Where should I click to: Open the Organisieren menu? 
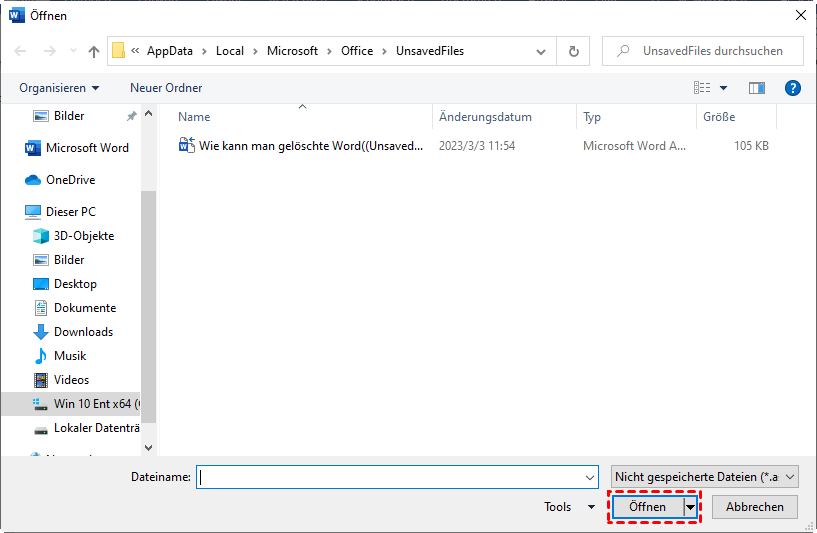(x=59, y=88)
